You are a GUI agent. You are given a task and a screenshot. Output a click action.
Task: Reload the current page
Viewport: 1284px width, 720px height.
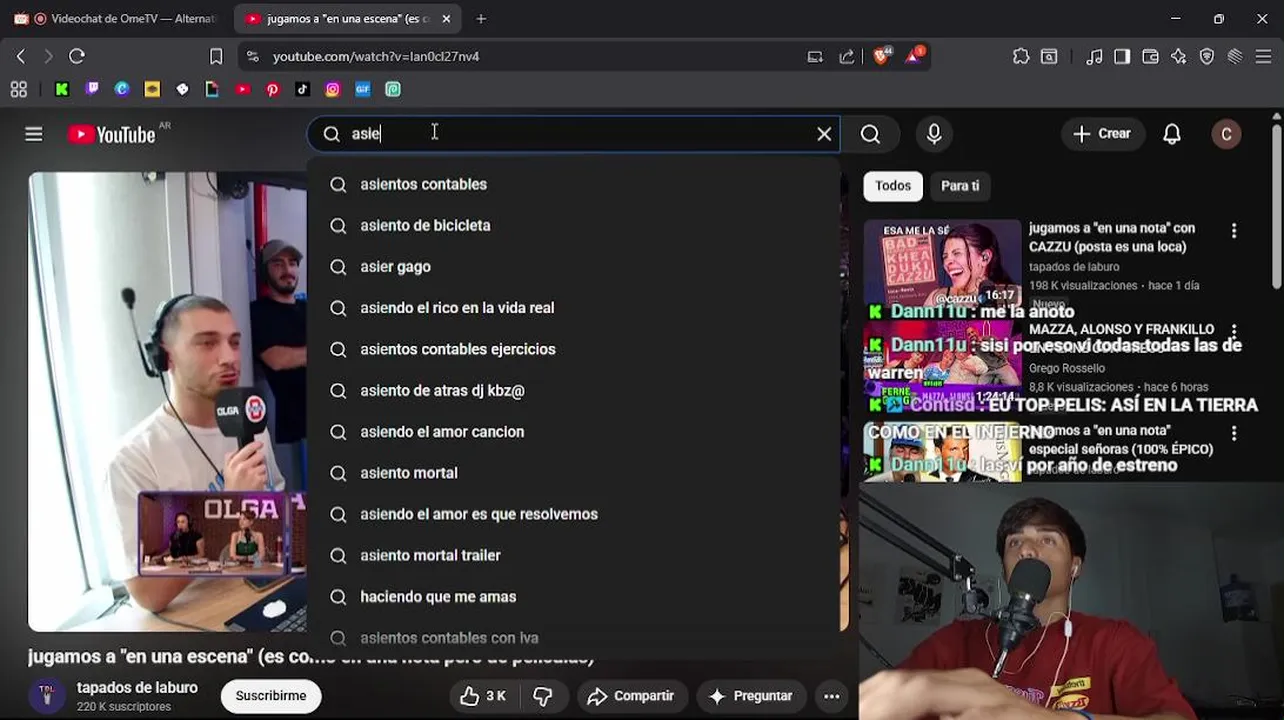coord(77,57)
